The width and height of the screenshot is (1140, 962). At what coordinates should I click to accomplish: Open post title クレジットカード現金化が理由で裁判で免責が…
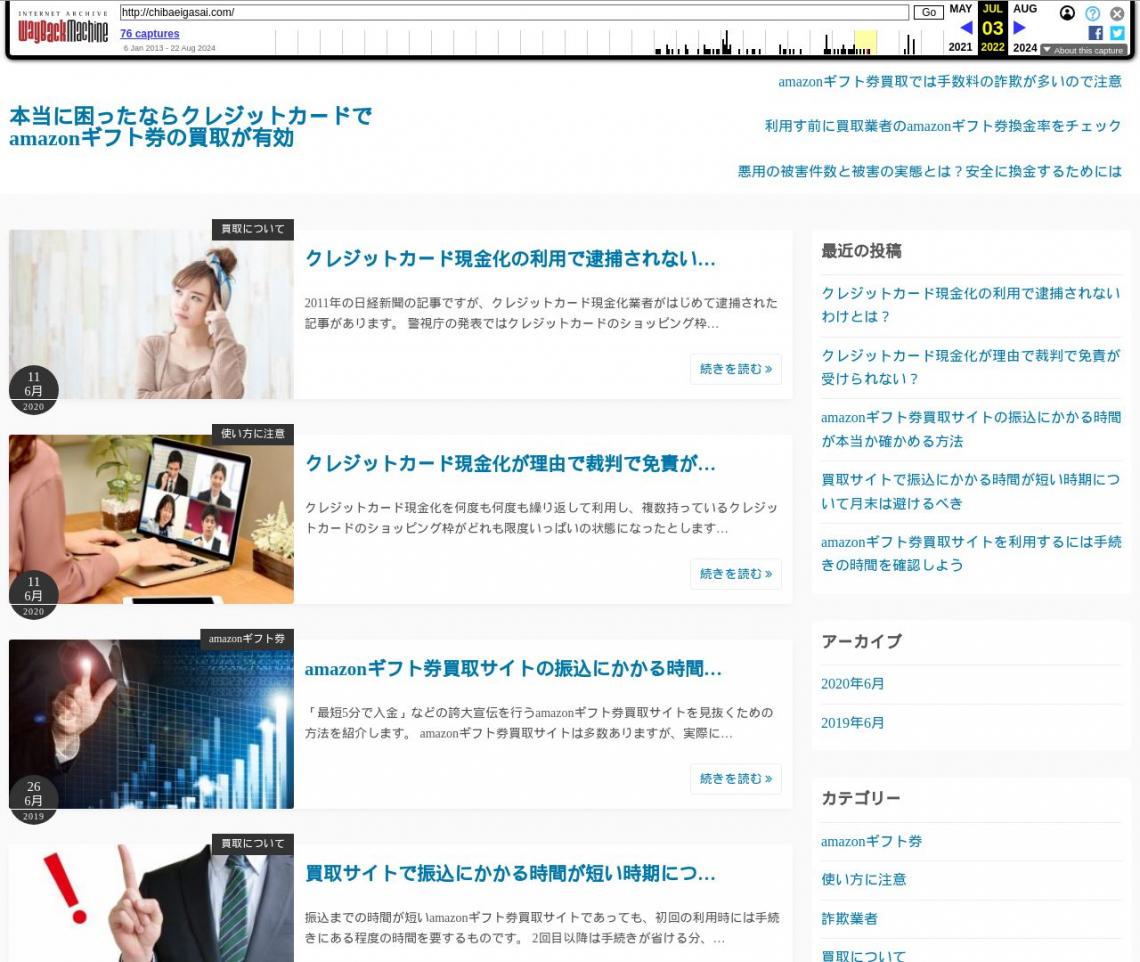tap(510, 464)
